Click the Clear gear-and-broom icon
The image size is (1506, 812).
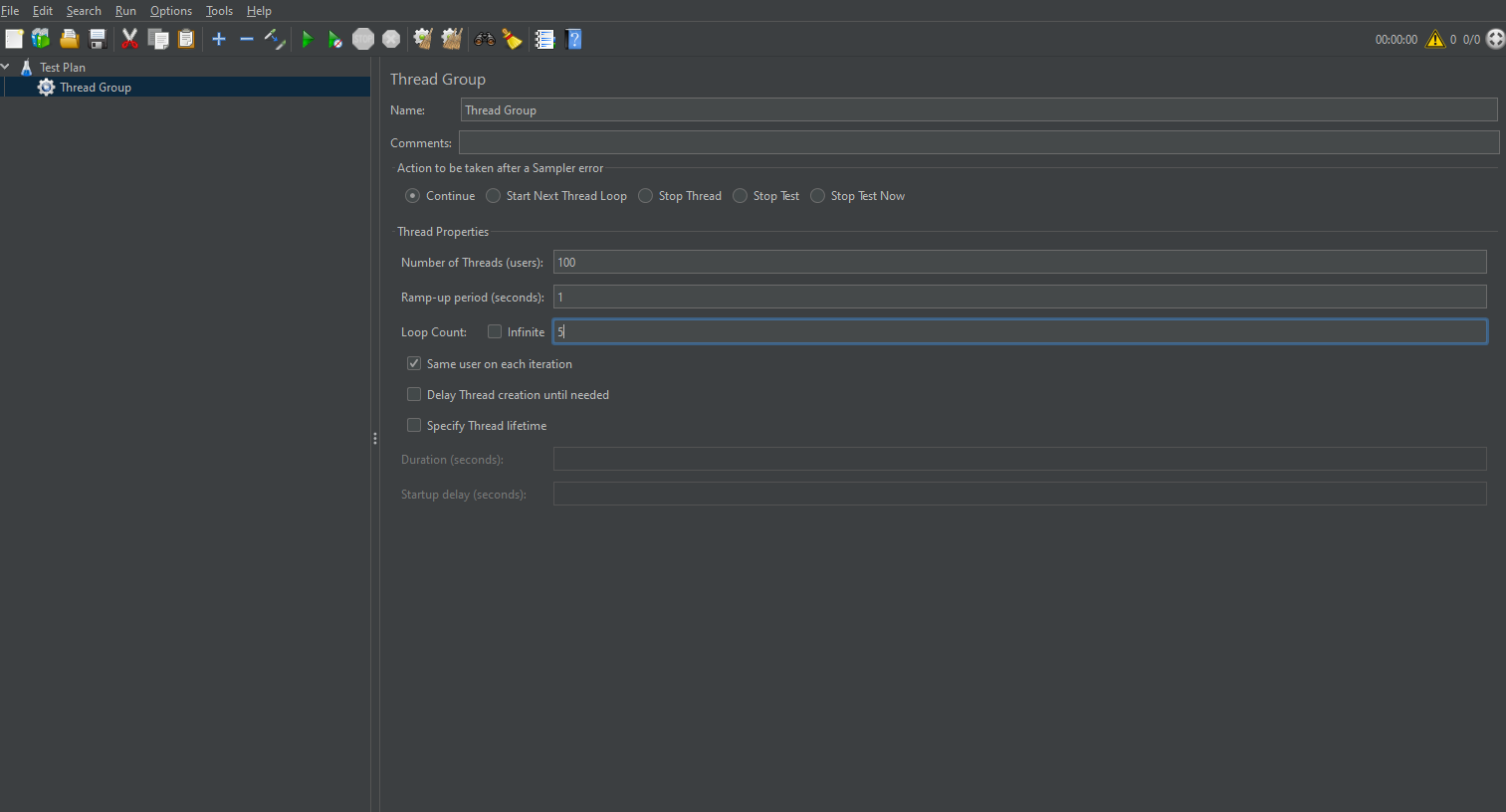[423, 39]
